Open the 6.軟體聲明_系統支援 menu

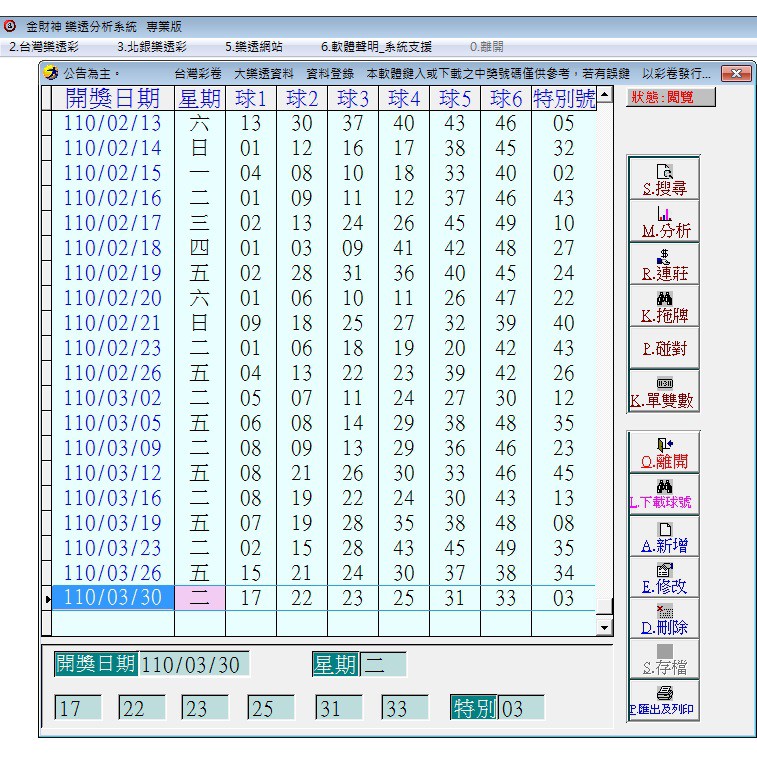point(376,46)
